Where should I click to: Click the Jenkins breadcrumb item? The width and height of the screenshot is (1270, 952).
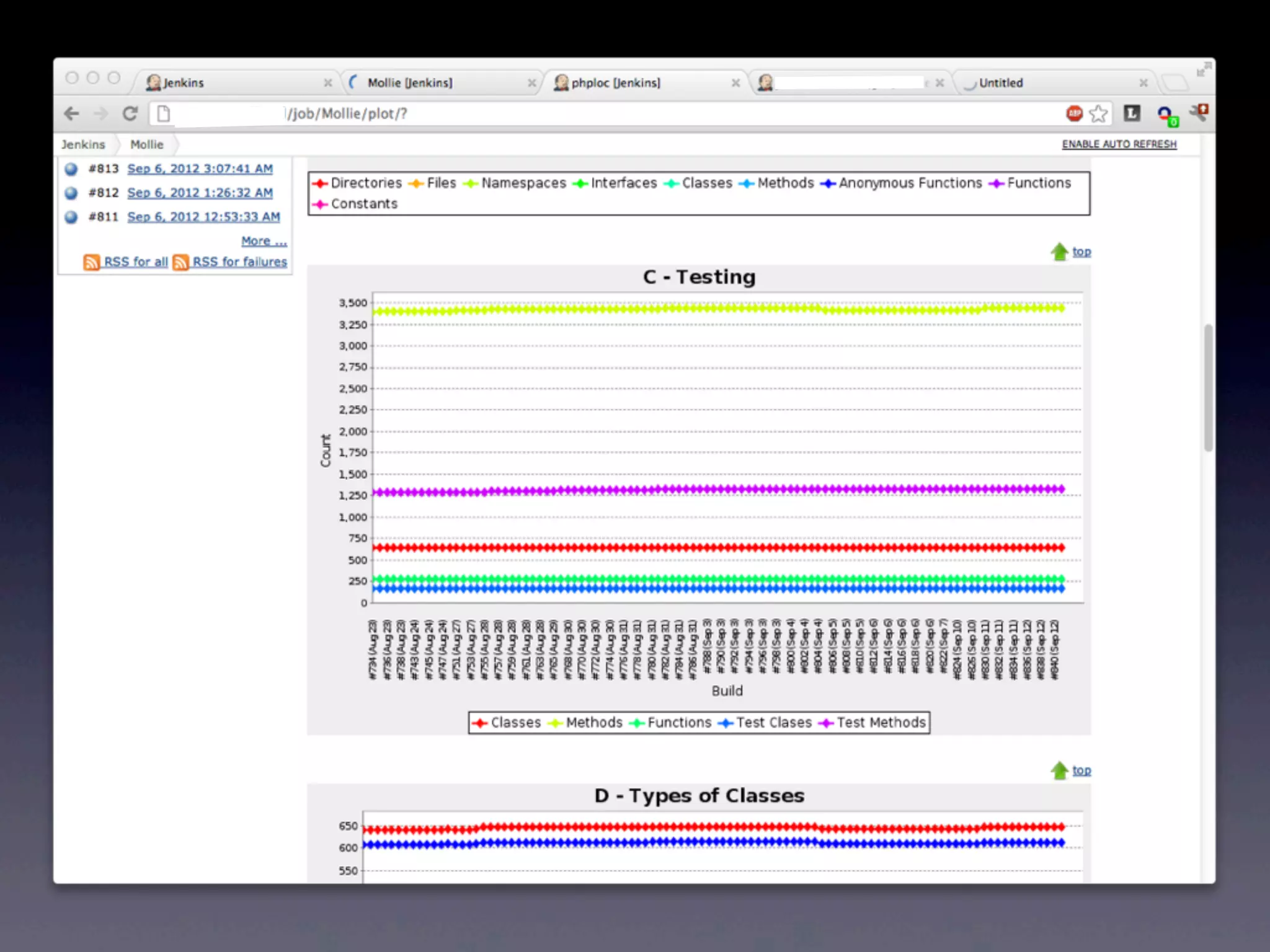click(83, 144)
